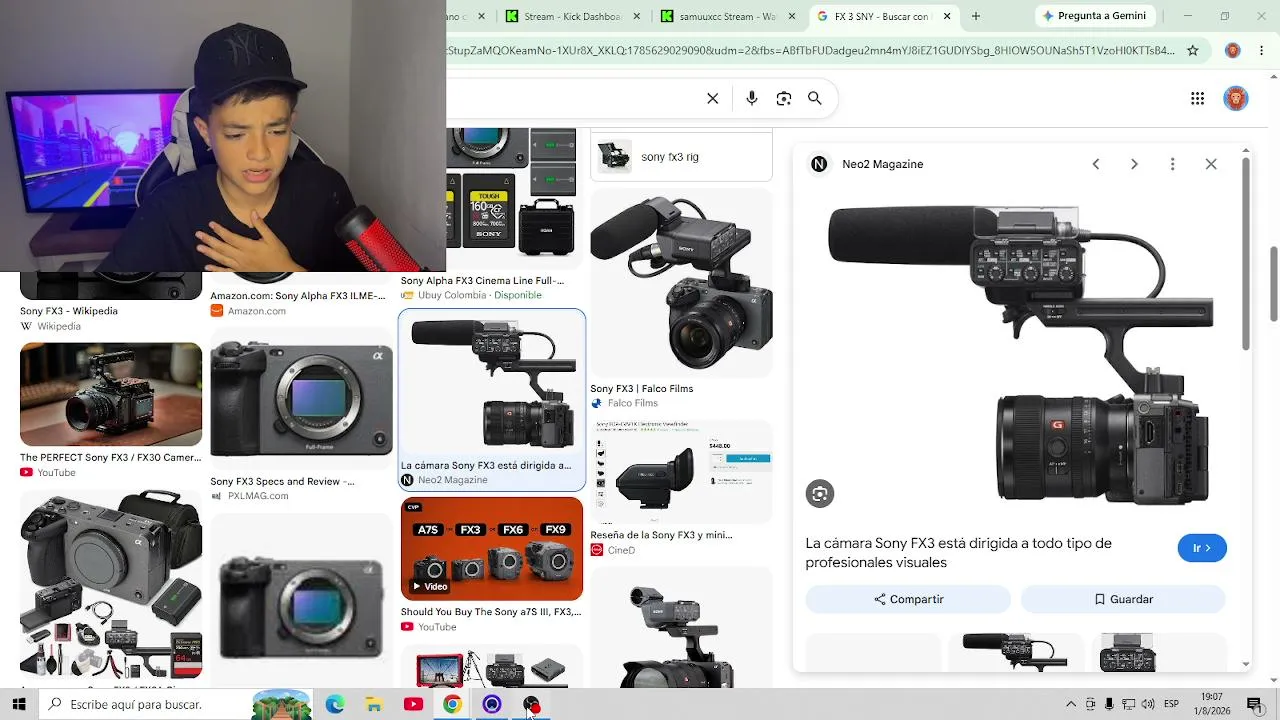Open the landscape widget in taskbar search
1280x720 pixels.
[281, 705]
